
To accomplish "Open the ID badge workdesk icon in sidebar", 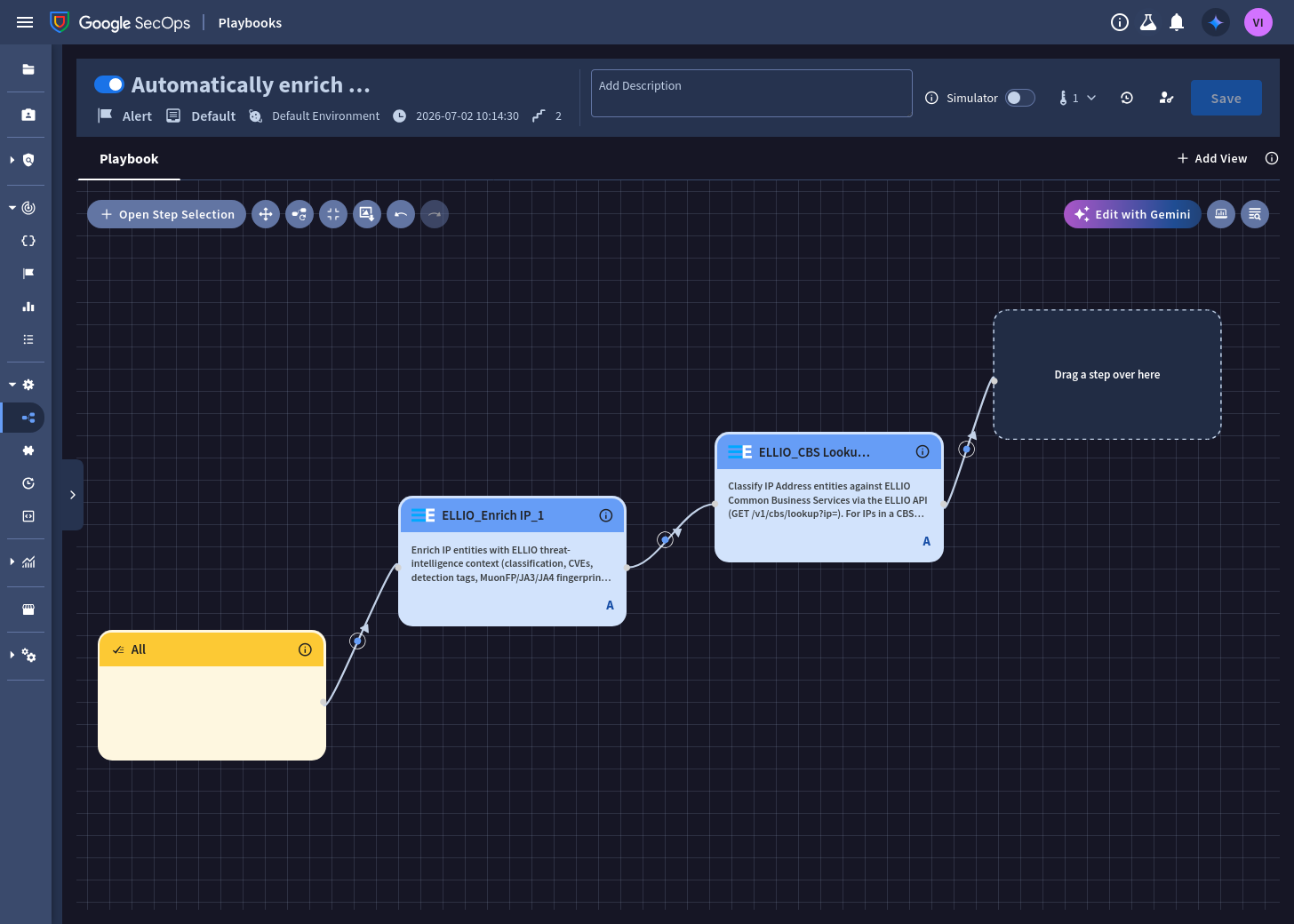I will [28, 115].
